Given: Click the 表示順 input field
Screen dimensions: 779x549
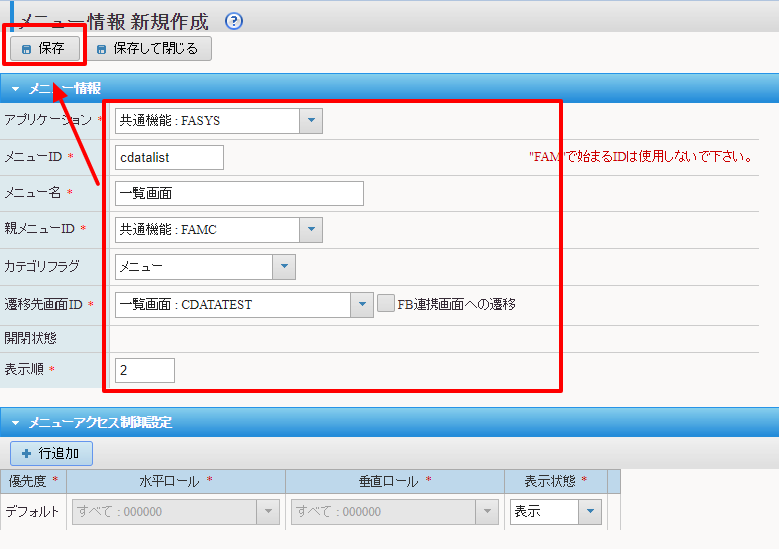Looking at the screenshot, I should (145, 370).
